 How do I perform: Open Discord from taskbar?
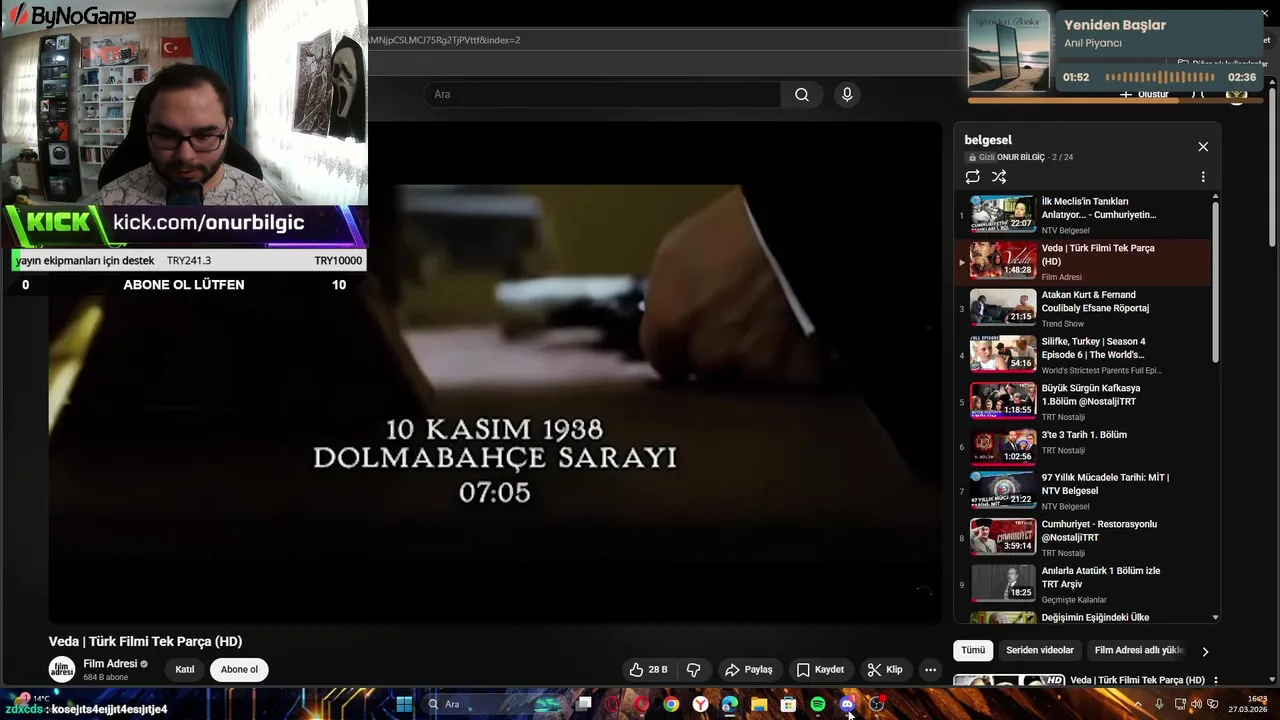click(x=847, y=704)
